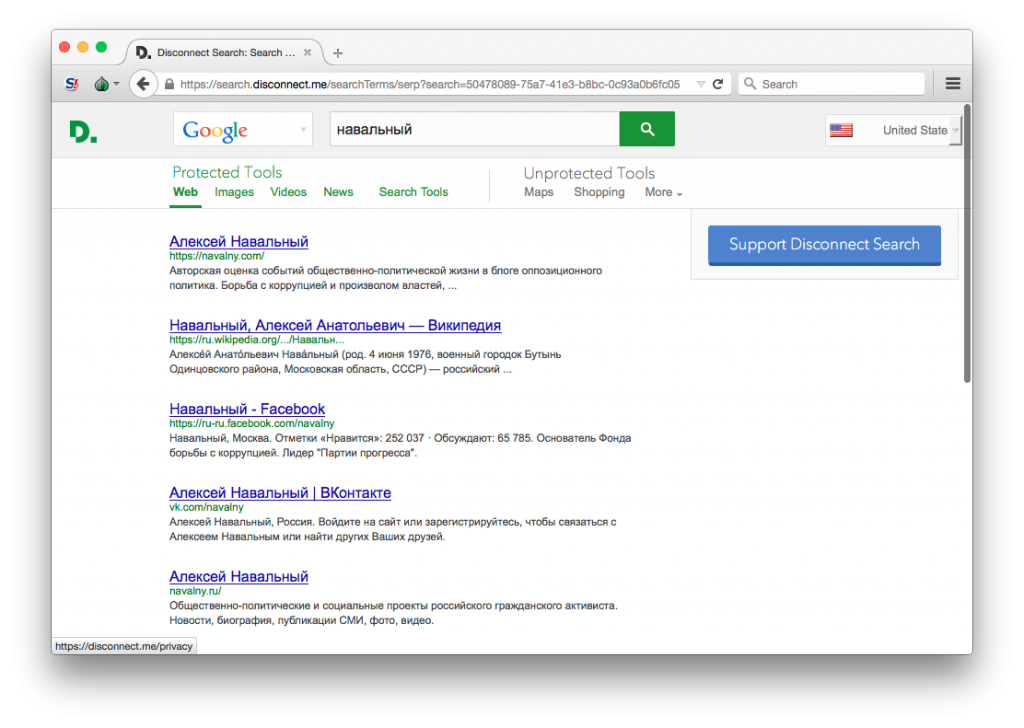Expand the More unprotected tools menu
The height and width of the screenshot is (728, 1024).
coord(663,192)
